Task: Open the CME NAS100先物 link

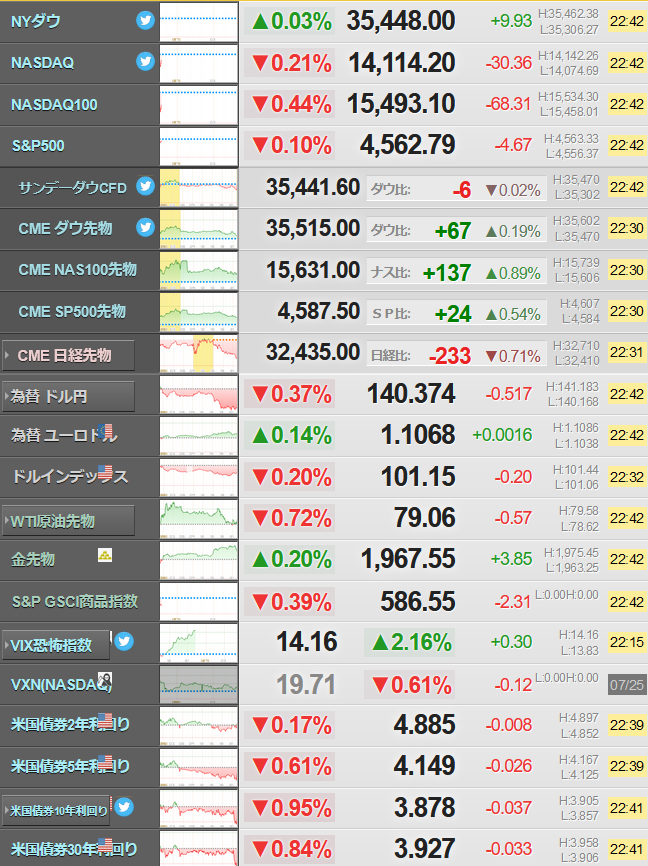Action: [x=77, y=270]
